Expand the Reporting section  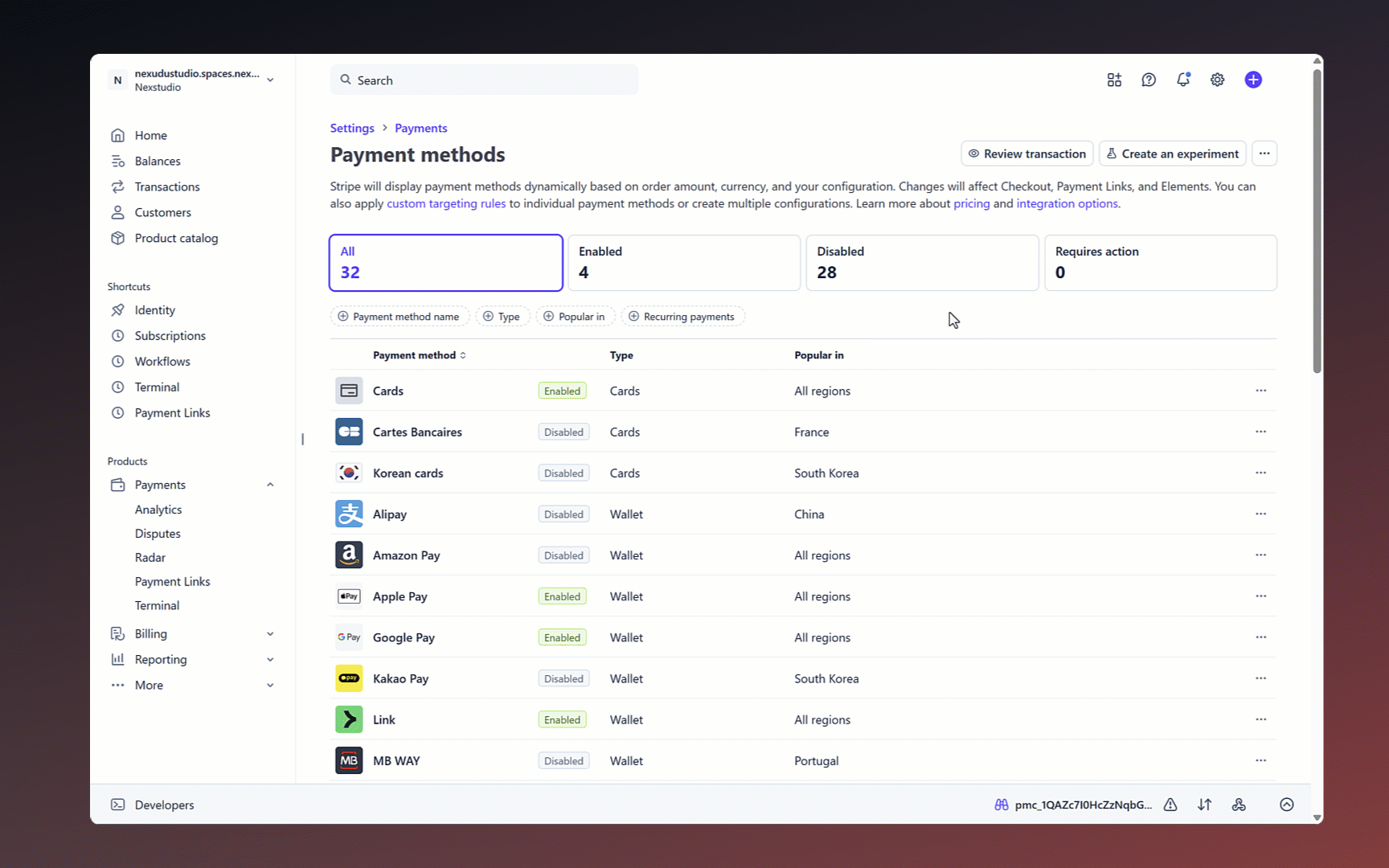270,659
